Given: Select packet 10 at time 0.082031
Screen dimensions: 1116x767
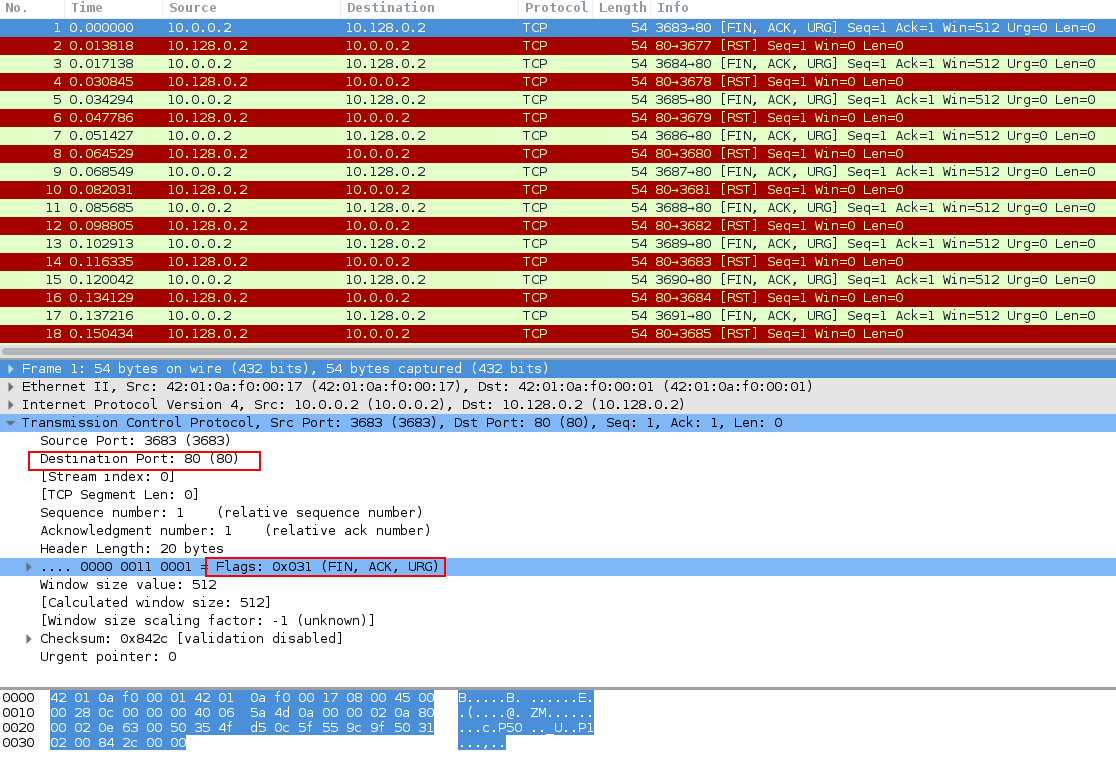Looking at the screenshot, I should (x=558, y=189).
